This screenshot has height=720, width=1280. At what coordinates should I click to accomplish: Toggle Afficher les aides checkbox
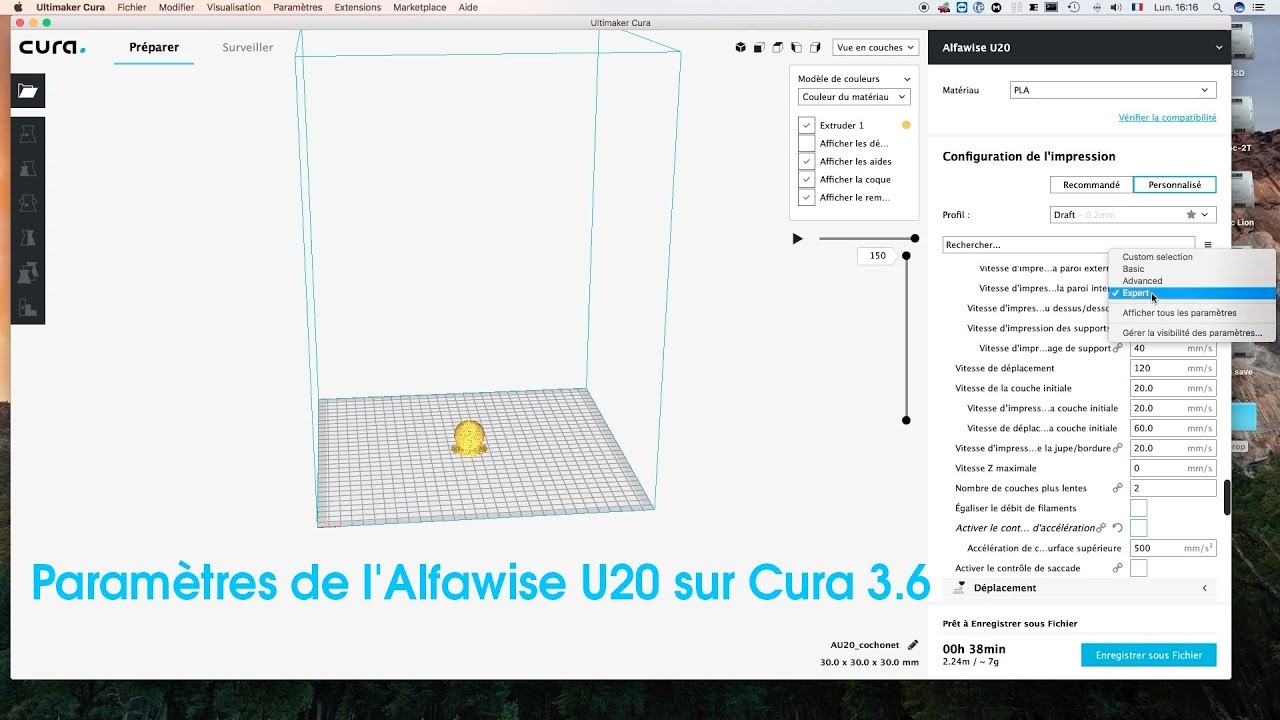click(x=807, y=161)
